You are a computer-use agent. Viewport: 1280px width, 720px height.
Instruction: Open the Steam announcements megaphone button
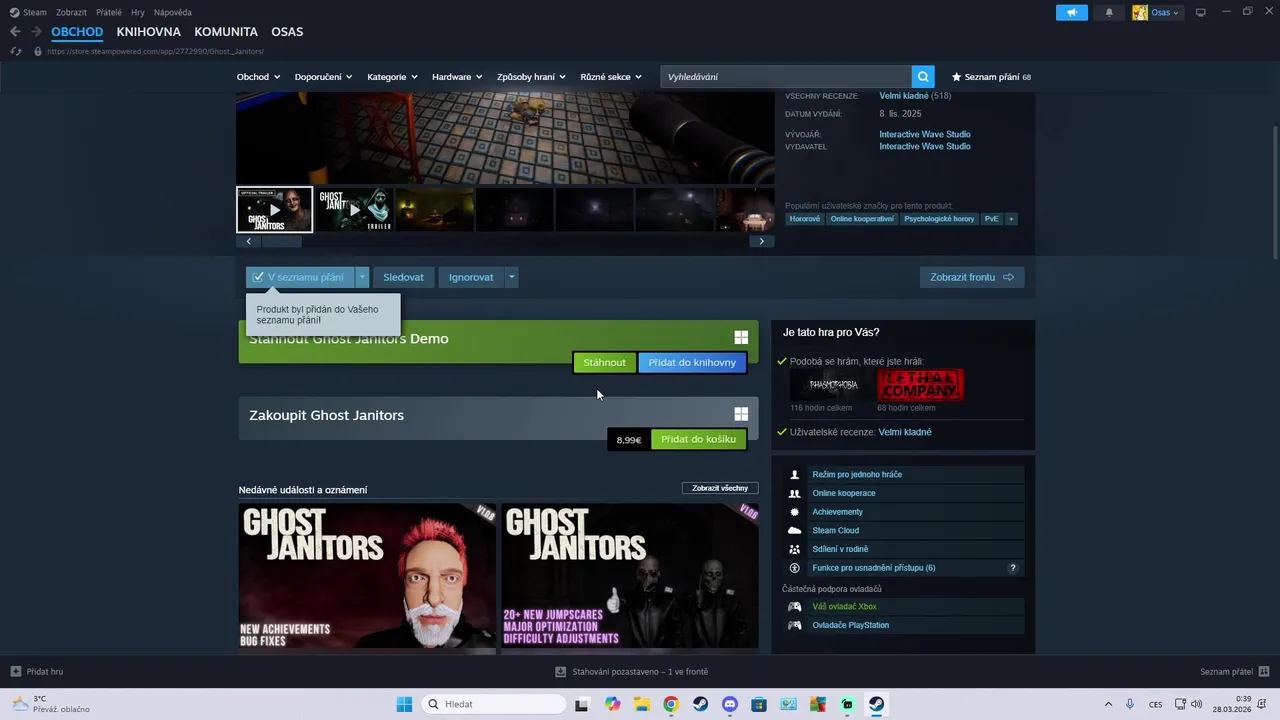click(x=1071, y=13)
